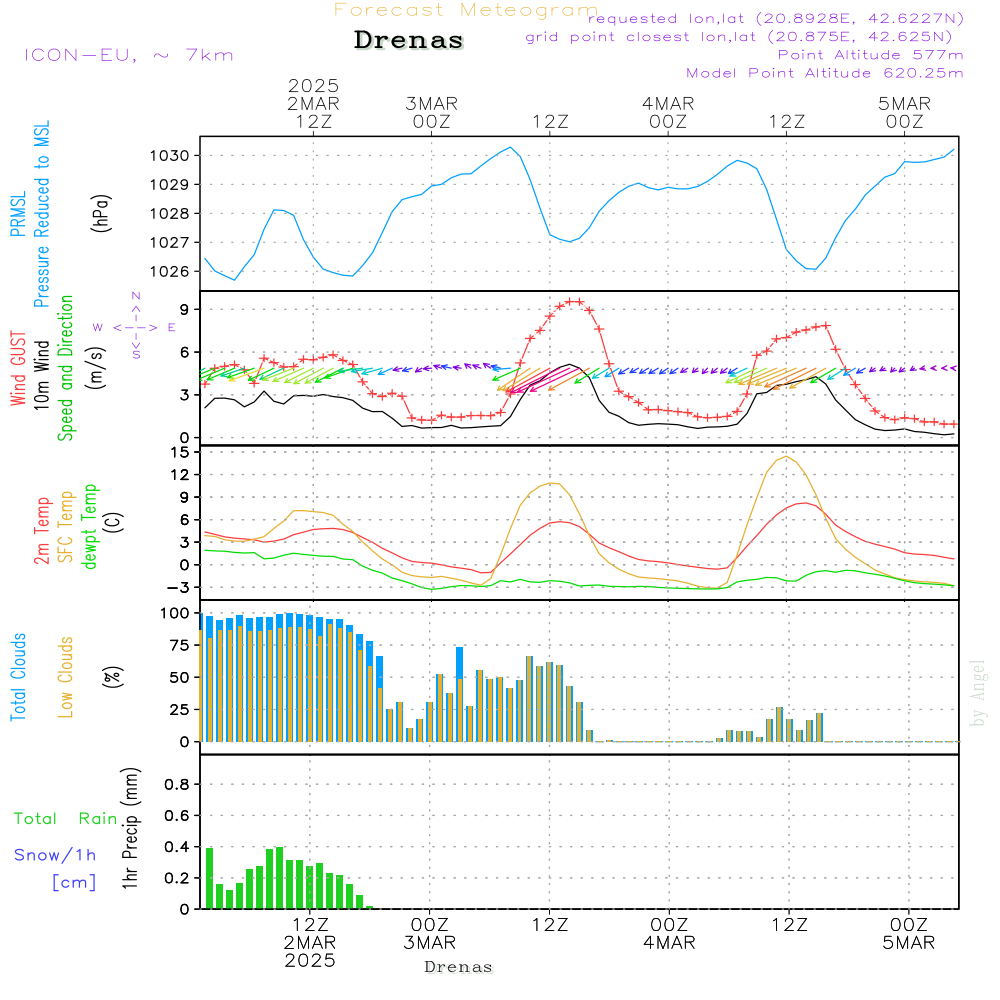This screenshot has width=1000, height=1000.
Task: Select the blue 'Snow/1h' legend text
Action: [55, 855]
